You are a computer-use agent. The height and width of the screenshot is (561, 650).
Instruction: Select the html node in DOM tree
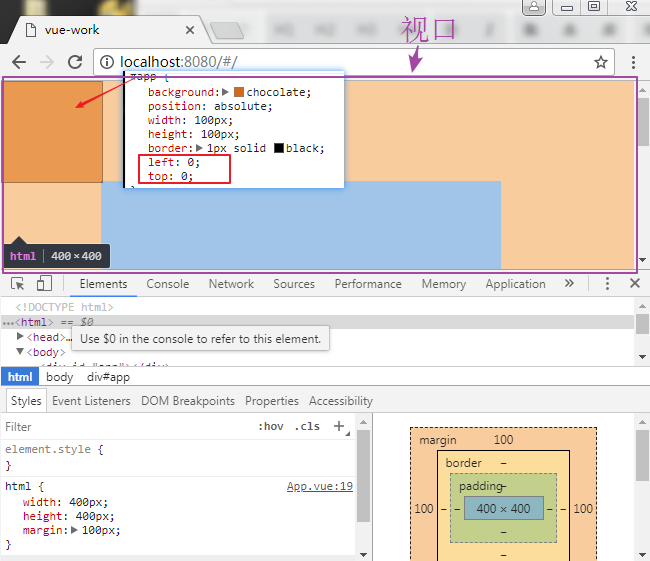click(318, 322)
